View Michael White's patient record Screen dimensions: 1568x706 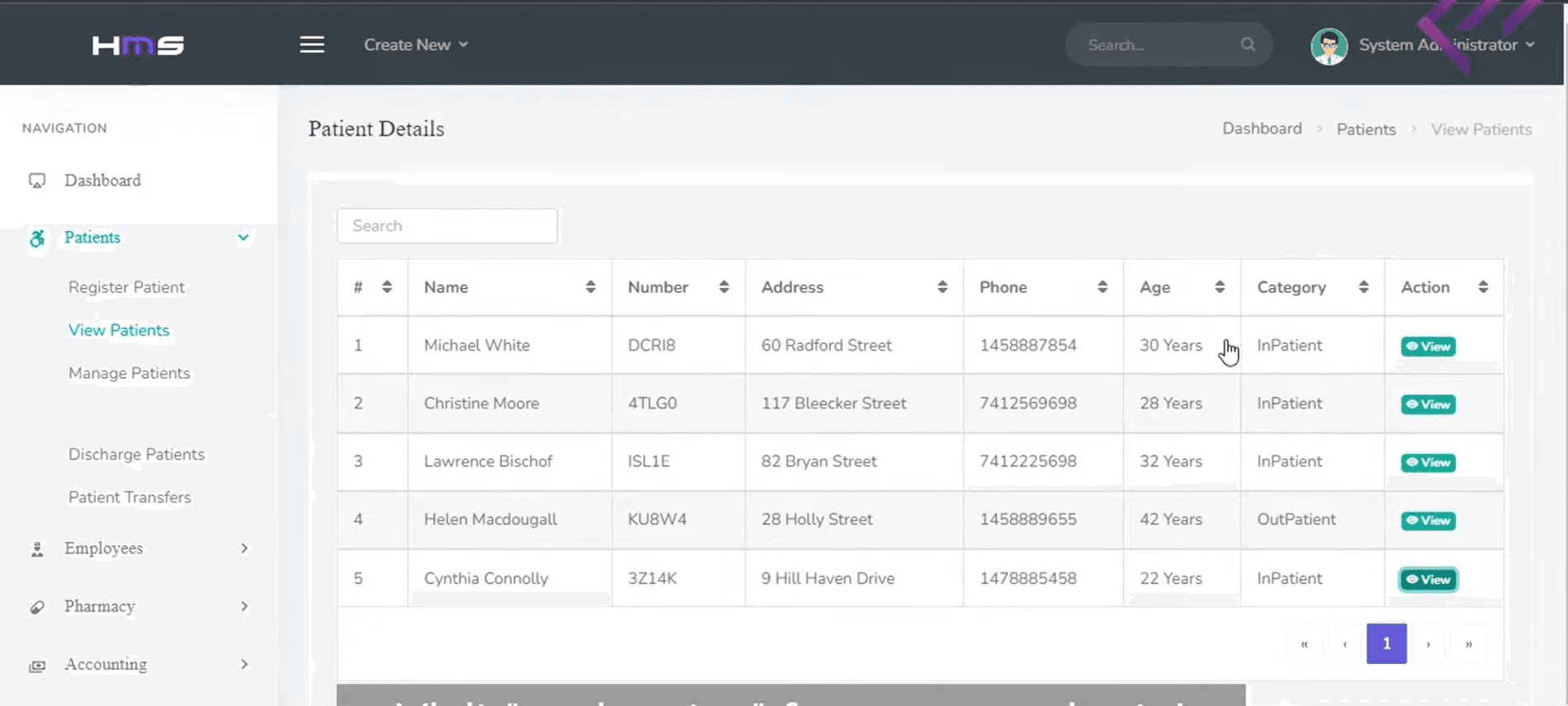pyautogui.click(x=1428, y=346)
